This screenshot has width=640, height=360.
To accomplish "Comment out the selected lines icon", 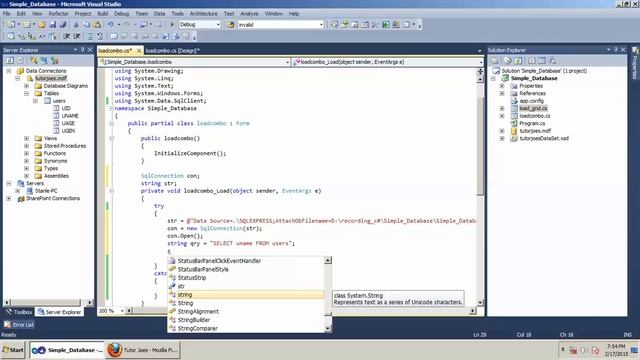I will [90, 36].
